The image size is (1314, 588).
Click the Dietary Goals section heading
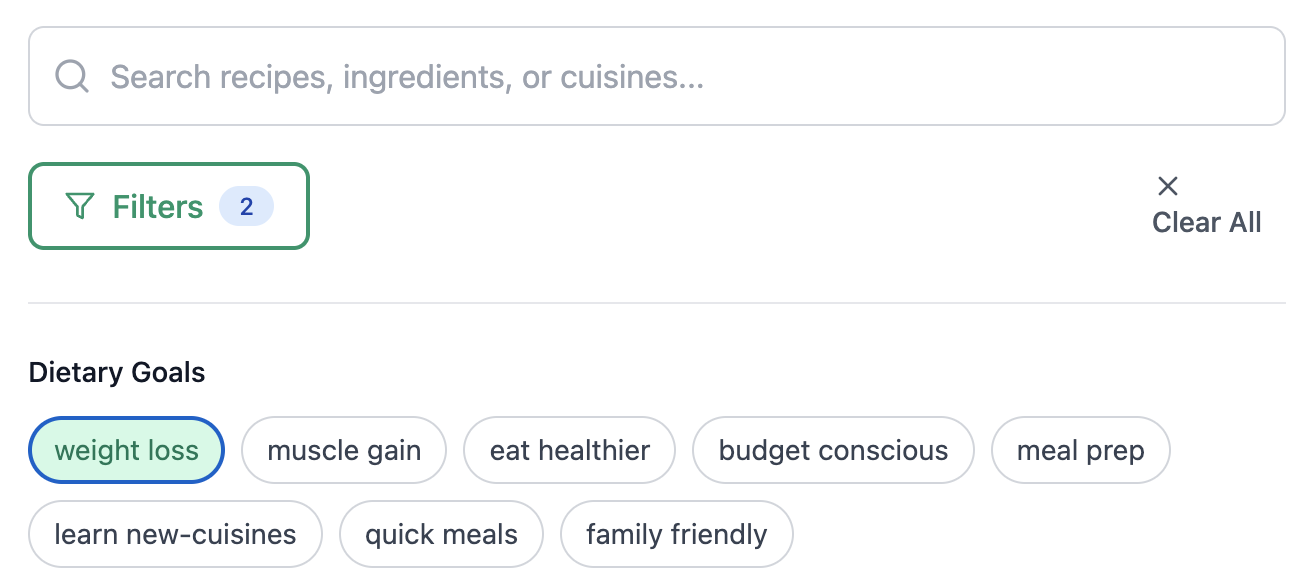point(117,373)
